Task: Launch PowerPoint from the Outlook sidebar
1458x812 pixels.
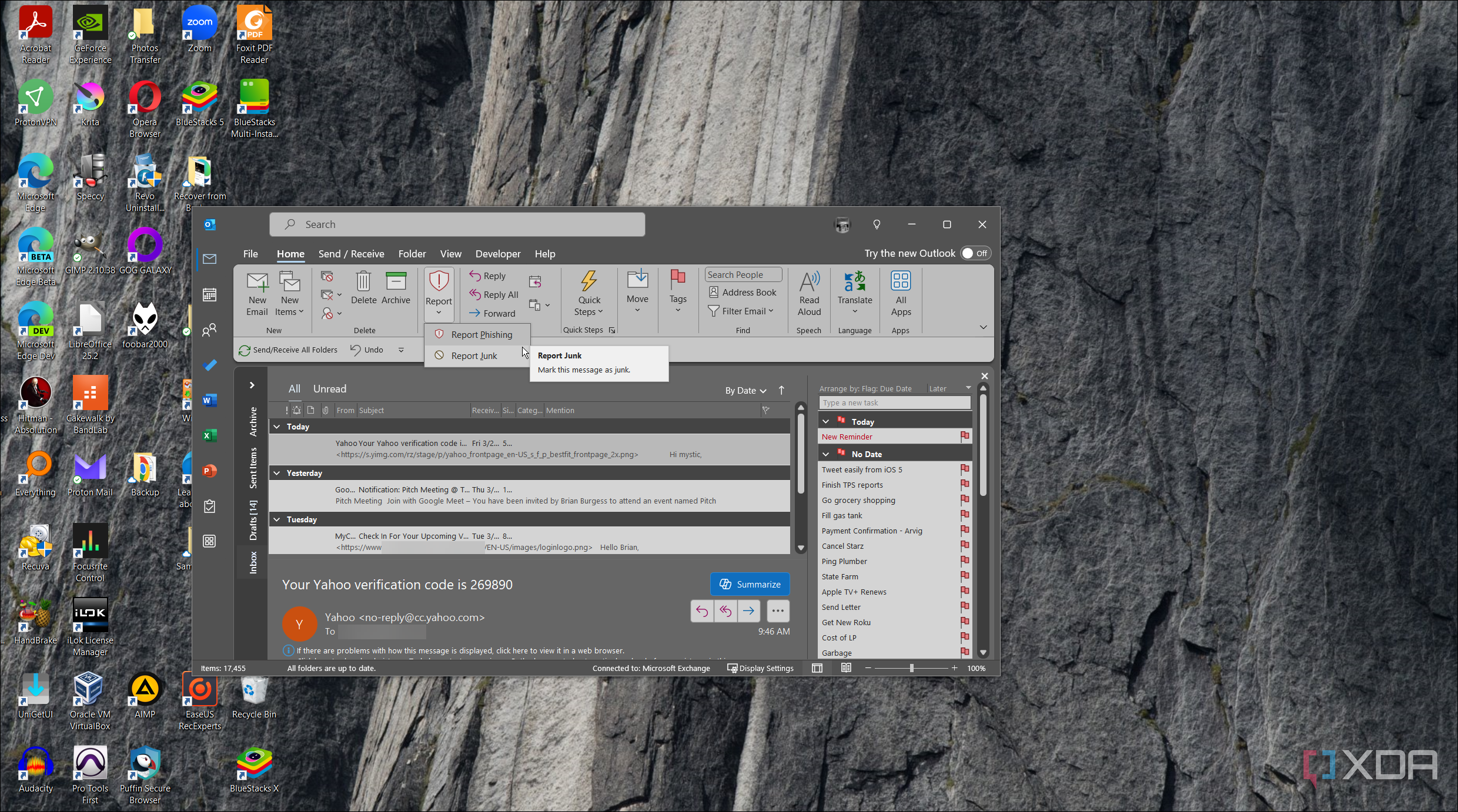Action: (209, 471)
